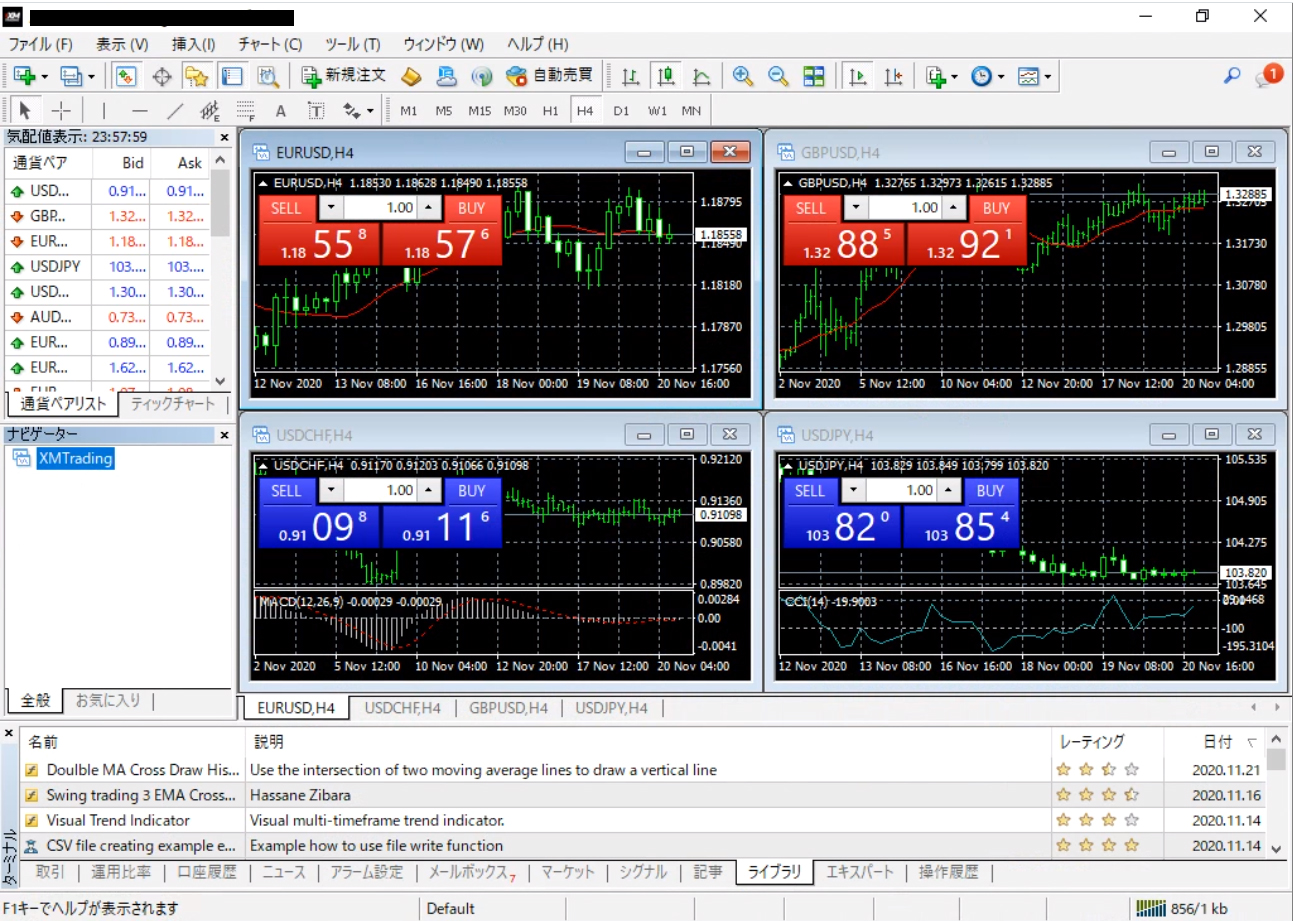The width and height of the screenshot is (1293, 921).
Task: Select XMTrading in the navigator
Action: coord(76,458)
